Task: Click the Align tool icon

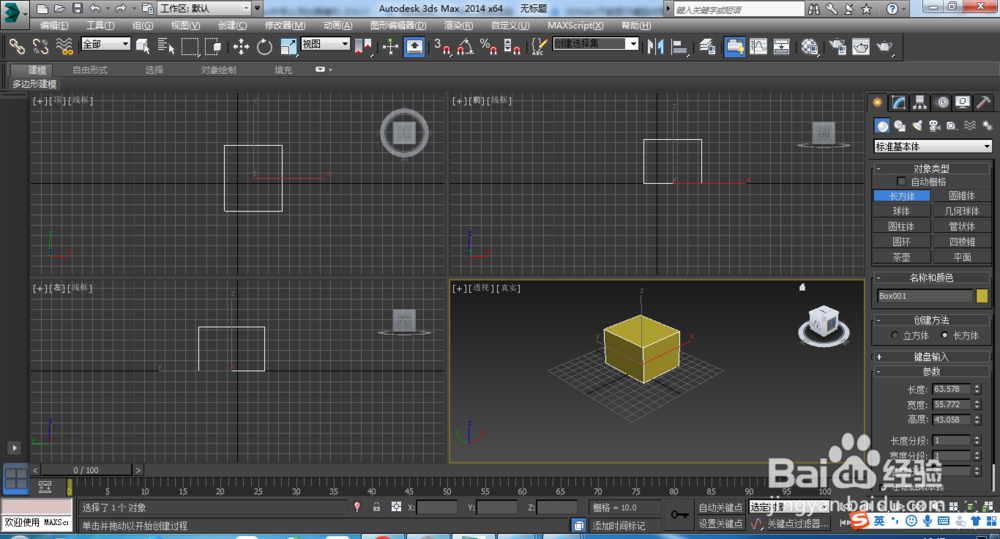Action: pos(680,47)
